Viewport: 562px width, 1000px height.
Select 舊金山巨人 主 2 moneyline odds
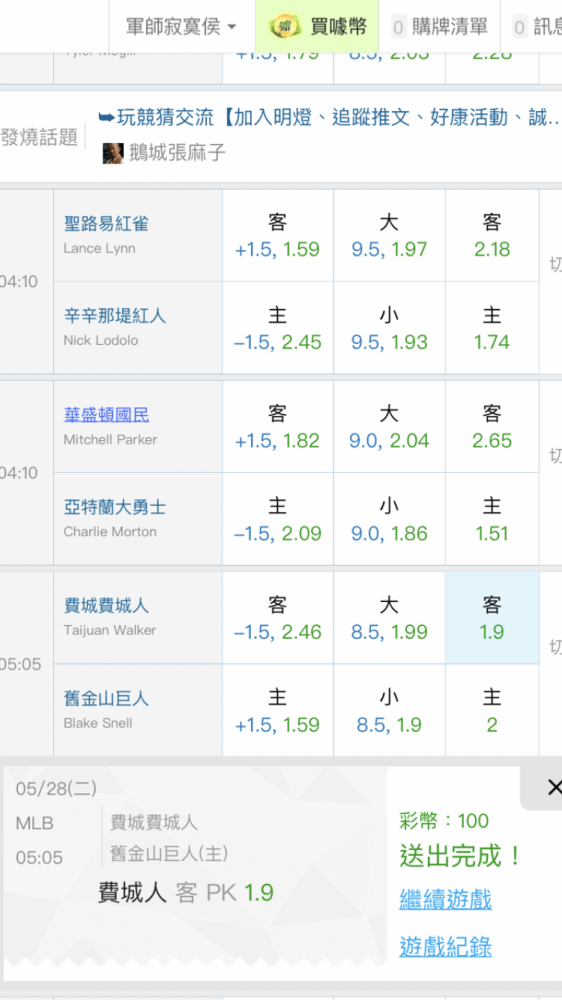(x=492, y=710)
